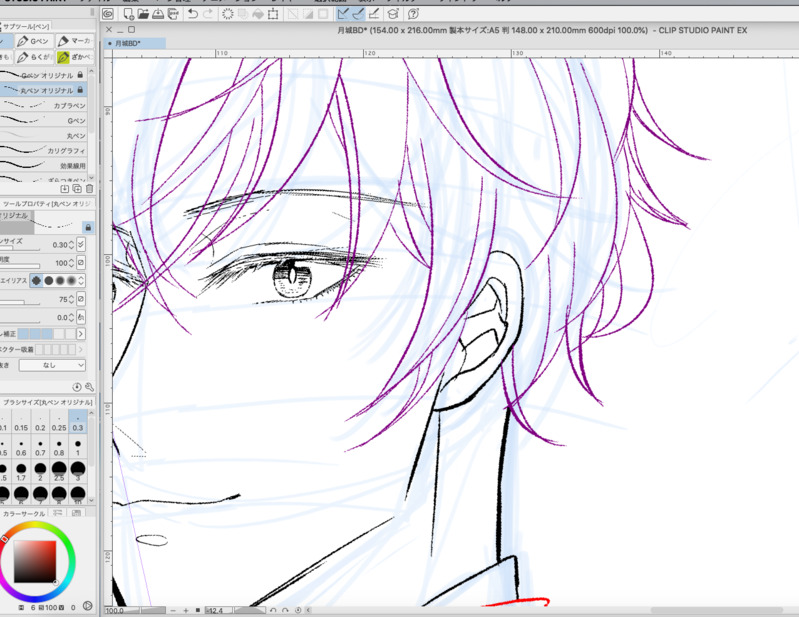The height and width of the screenshot is (617, 799).
Task: Create a new canvas document
Action: pos(128,14)
